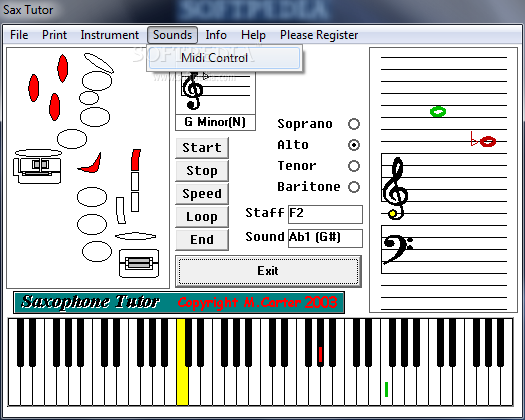Viewport: 525px width, 420px height.
Task: Click the Sound field showing Ab1 (G#)
Action: click(x=325, y=238)
